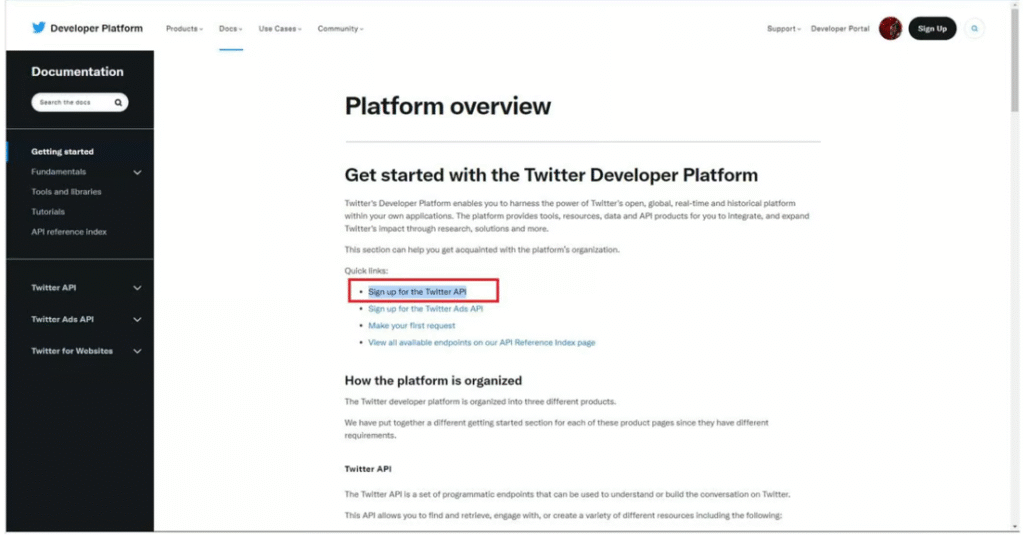The height and width of the screenshot is (535, 1024).
Task: Click the magnifier icon in the docs search box
Action: (x=118, y=103)
